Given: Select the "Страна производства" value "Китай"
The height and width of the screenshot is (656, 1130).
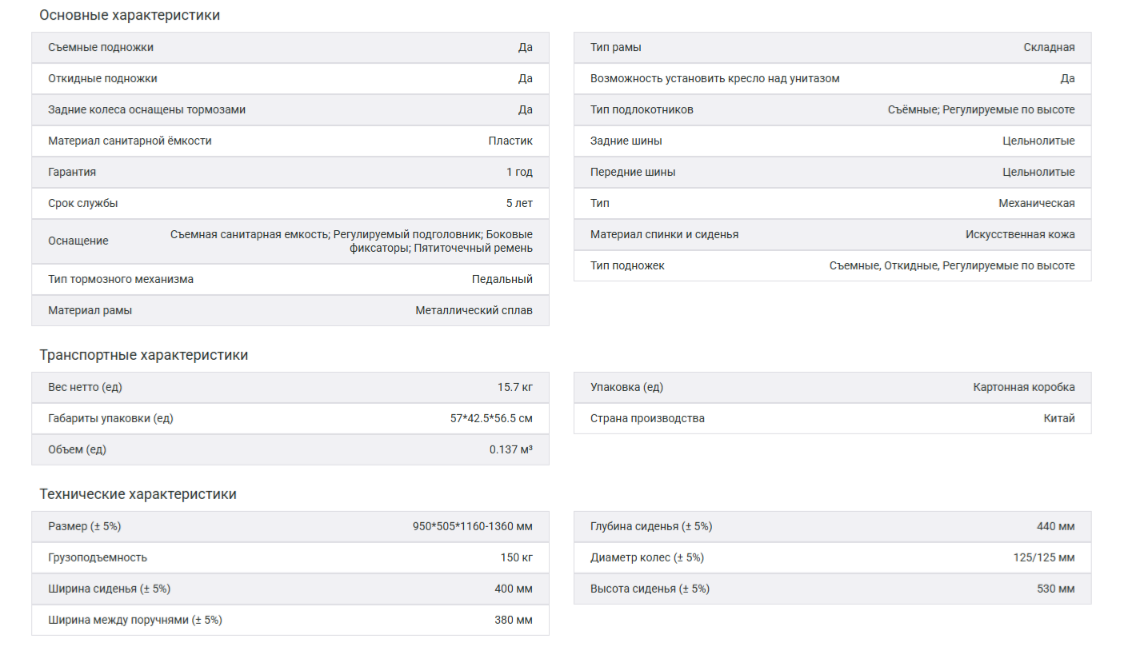Looking at the screenshot, I should tap(1059, 418).
